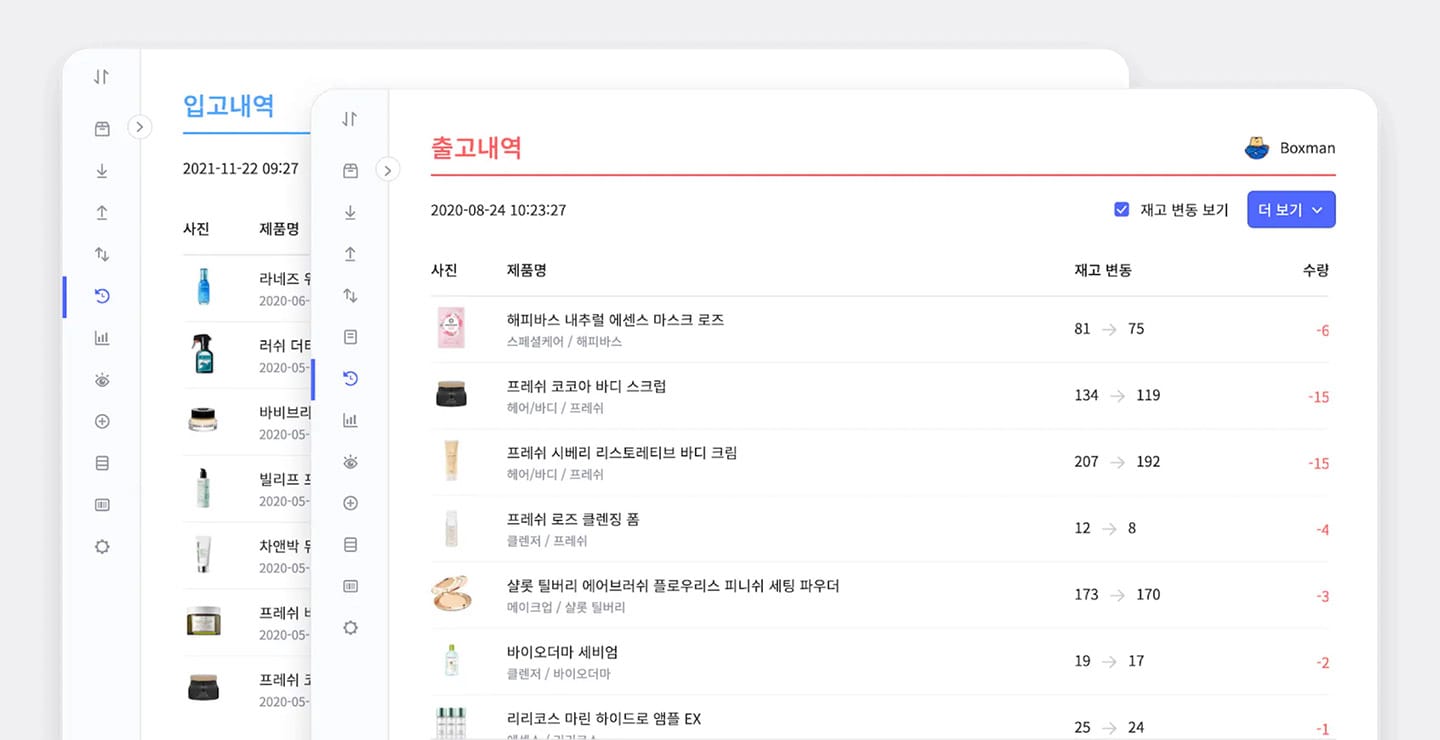Viewport: 1440px width, 740px height.
Task: Select the download arrow inbound icon
Action: click(x=350, y=212)
